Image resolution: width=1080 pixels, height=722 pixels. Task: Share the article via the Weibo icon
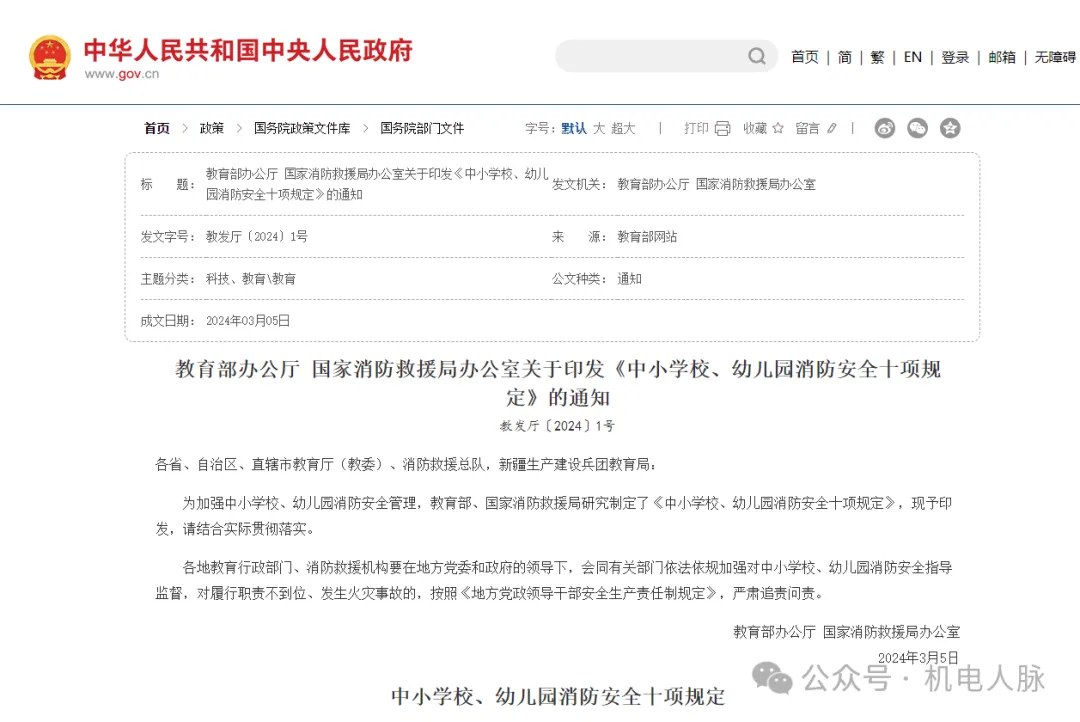[x=884, y=128]
